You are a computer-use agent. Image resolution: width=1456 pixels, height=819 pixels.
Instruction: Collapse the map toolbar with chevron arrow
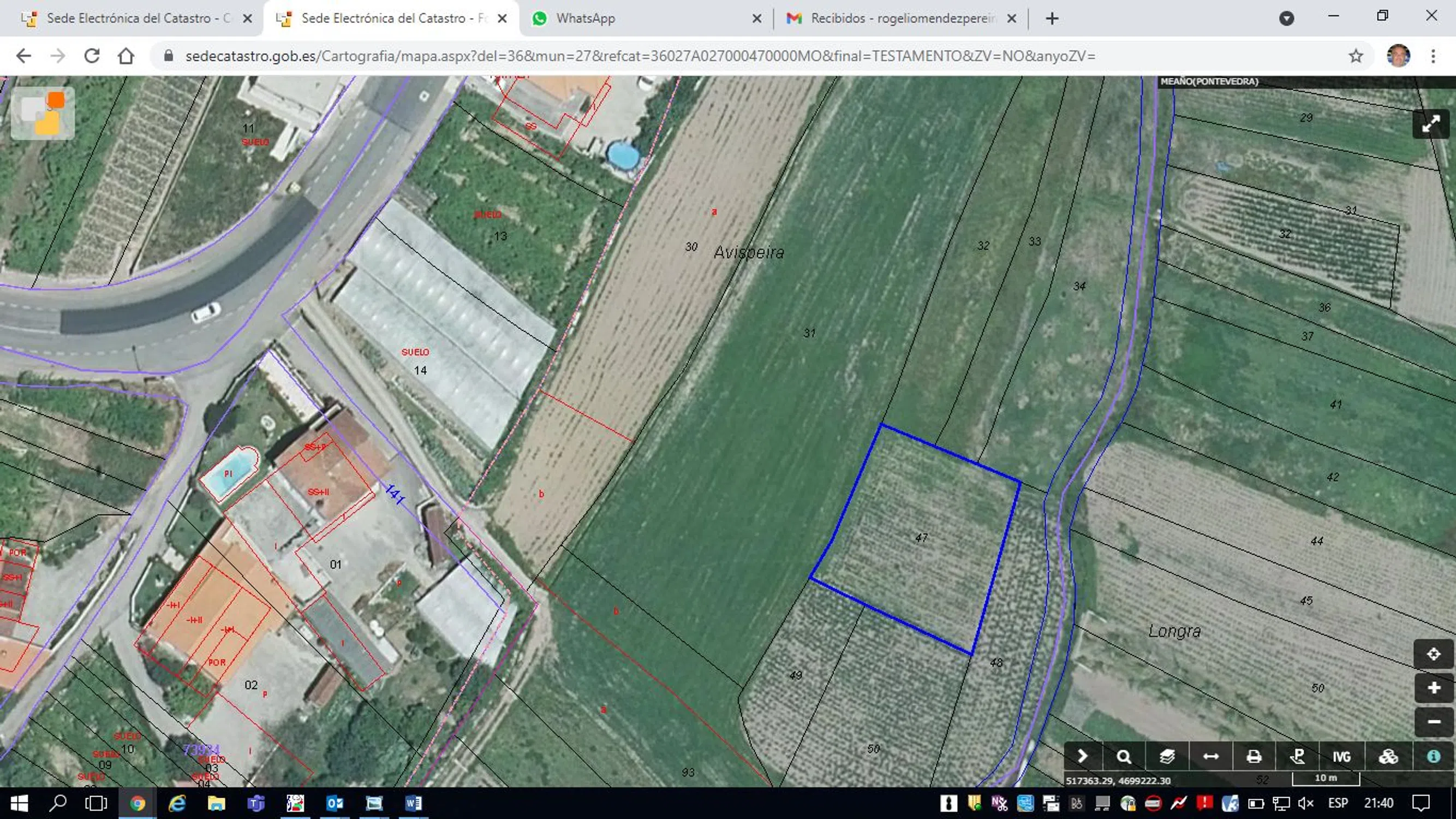(1082, 757)
